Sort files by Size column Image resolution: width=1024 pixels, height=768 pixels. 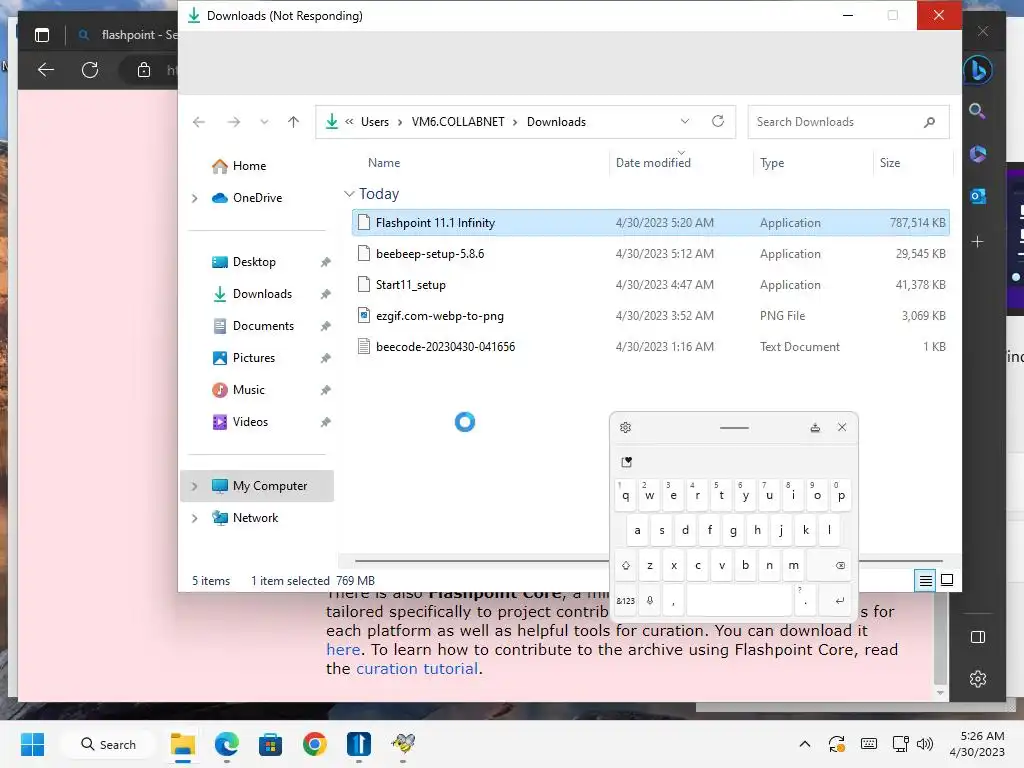coord(889,163)
